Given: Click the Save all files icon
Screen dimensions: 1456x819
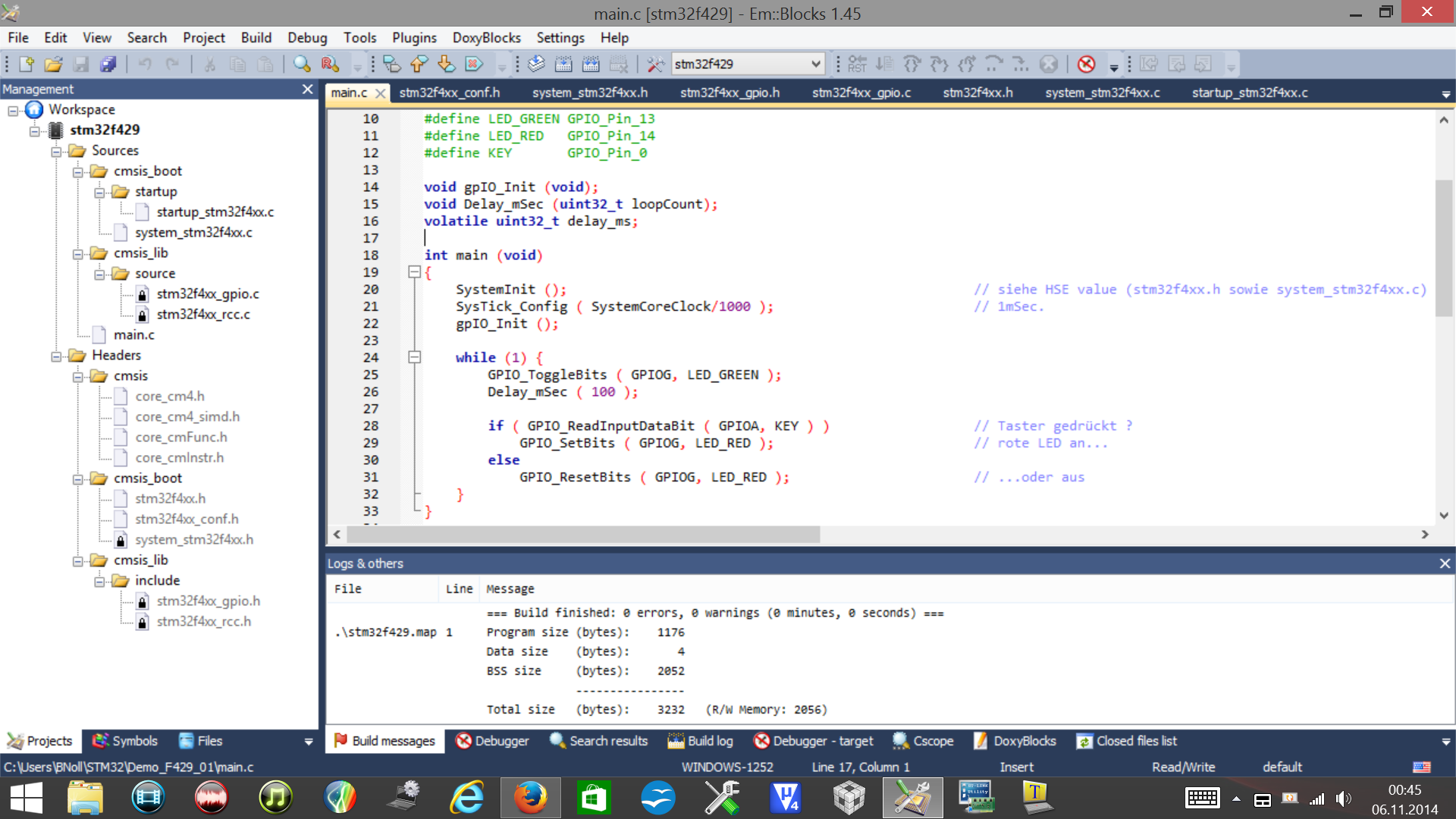Looking at the screenshot, I should (108, 64).
